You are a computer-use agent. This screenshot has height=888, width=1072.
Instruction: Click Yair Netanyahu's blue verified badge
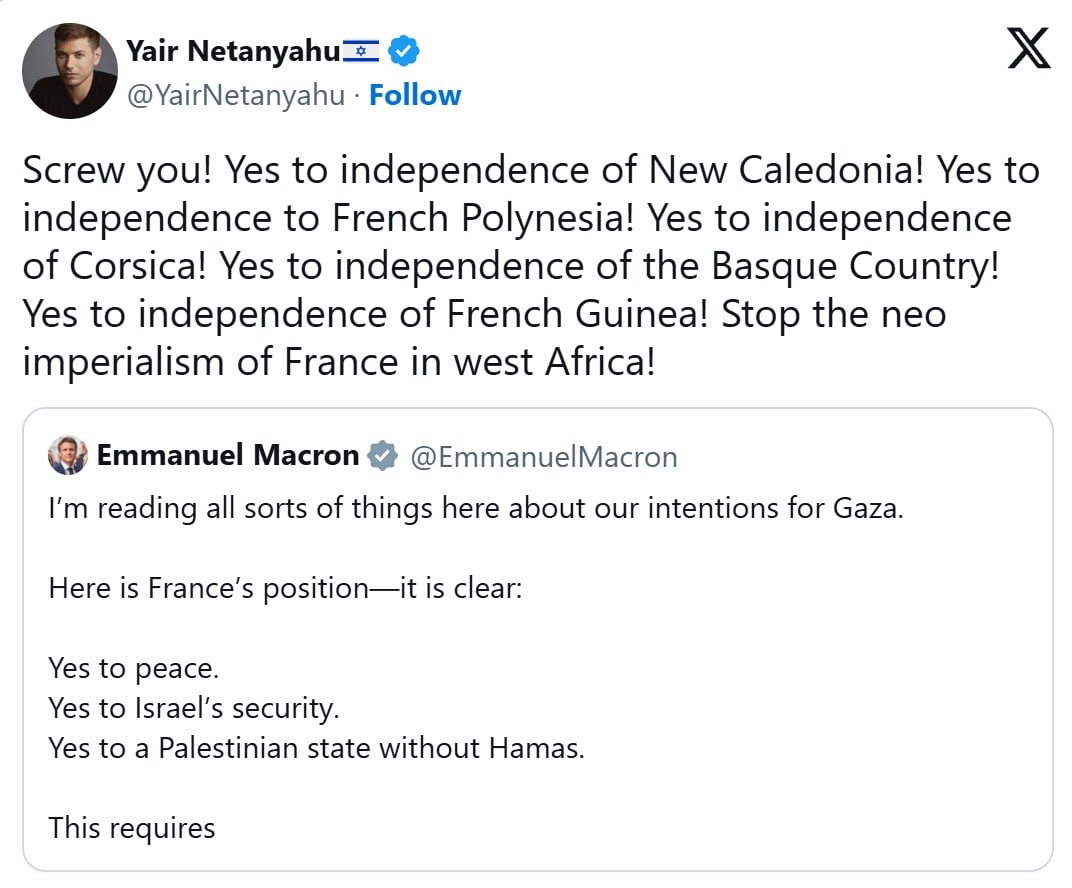point(404,50)
